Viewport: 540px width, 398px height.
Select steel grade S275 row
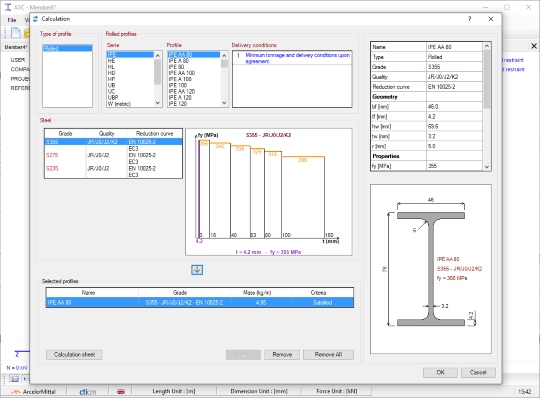point(113,155)
